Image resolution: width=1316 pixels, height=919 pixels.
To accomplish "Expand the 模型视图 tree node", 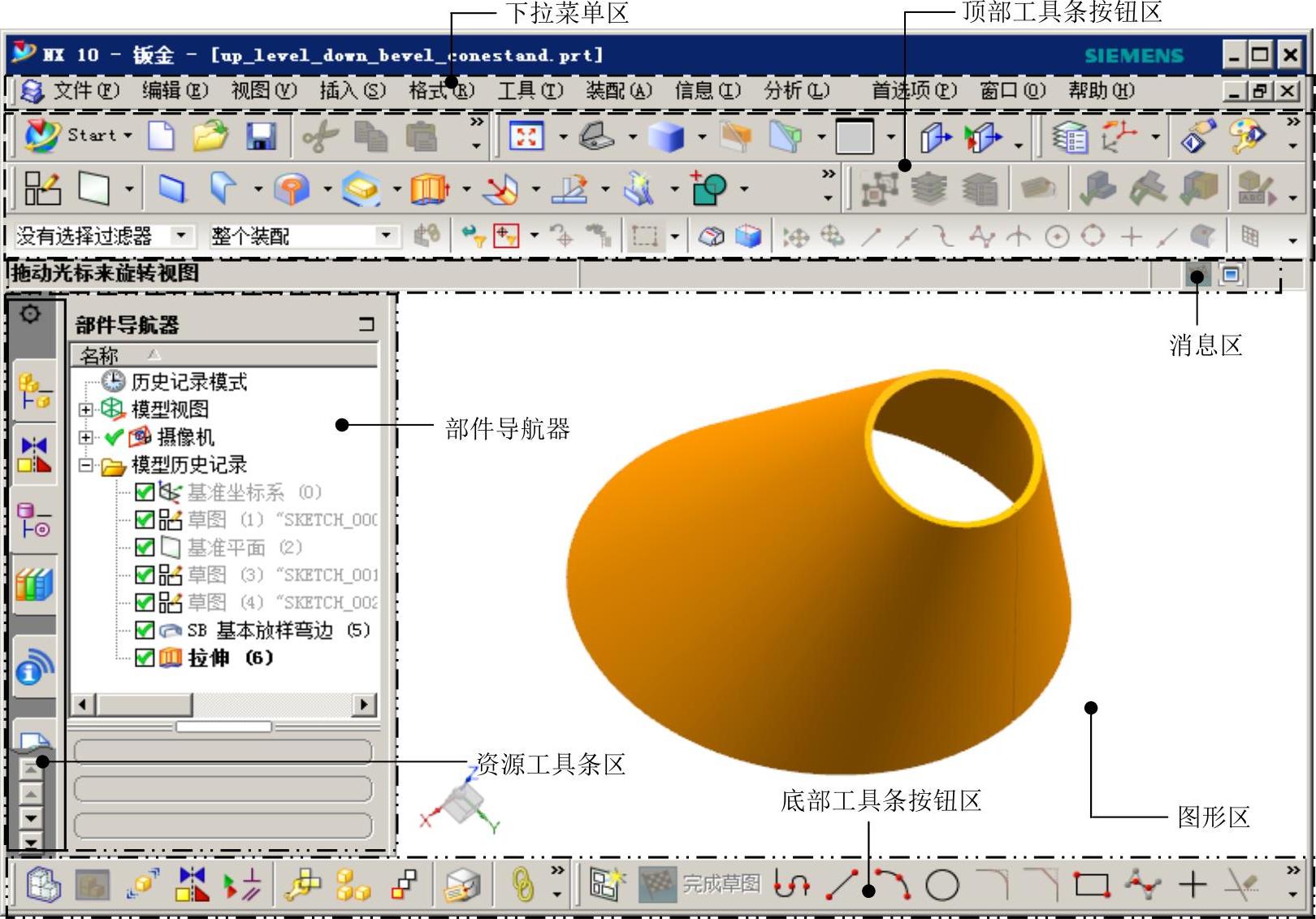I will [86, 410].
